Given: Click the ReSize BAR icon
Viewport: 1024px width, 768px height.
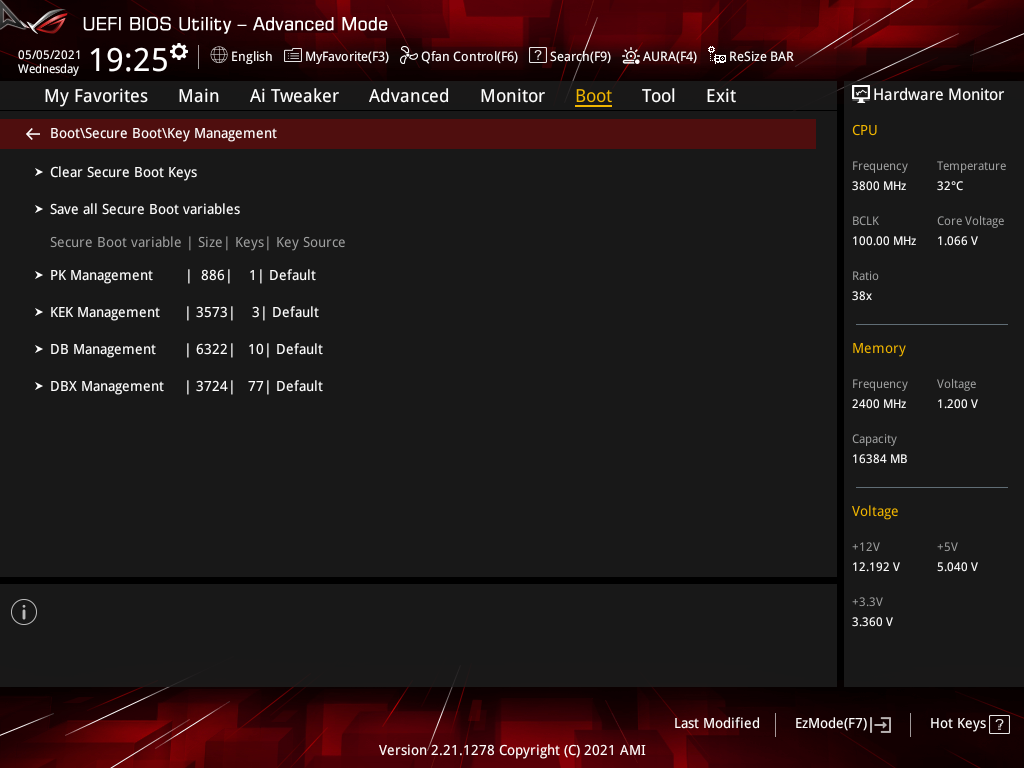Looking at the screenshot, I should (716, 56).
